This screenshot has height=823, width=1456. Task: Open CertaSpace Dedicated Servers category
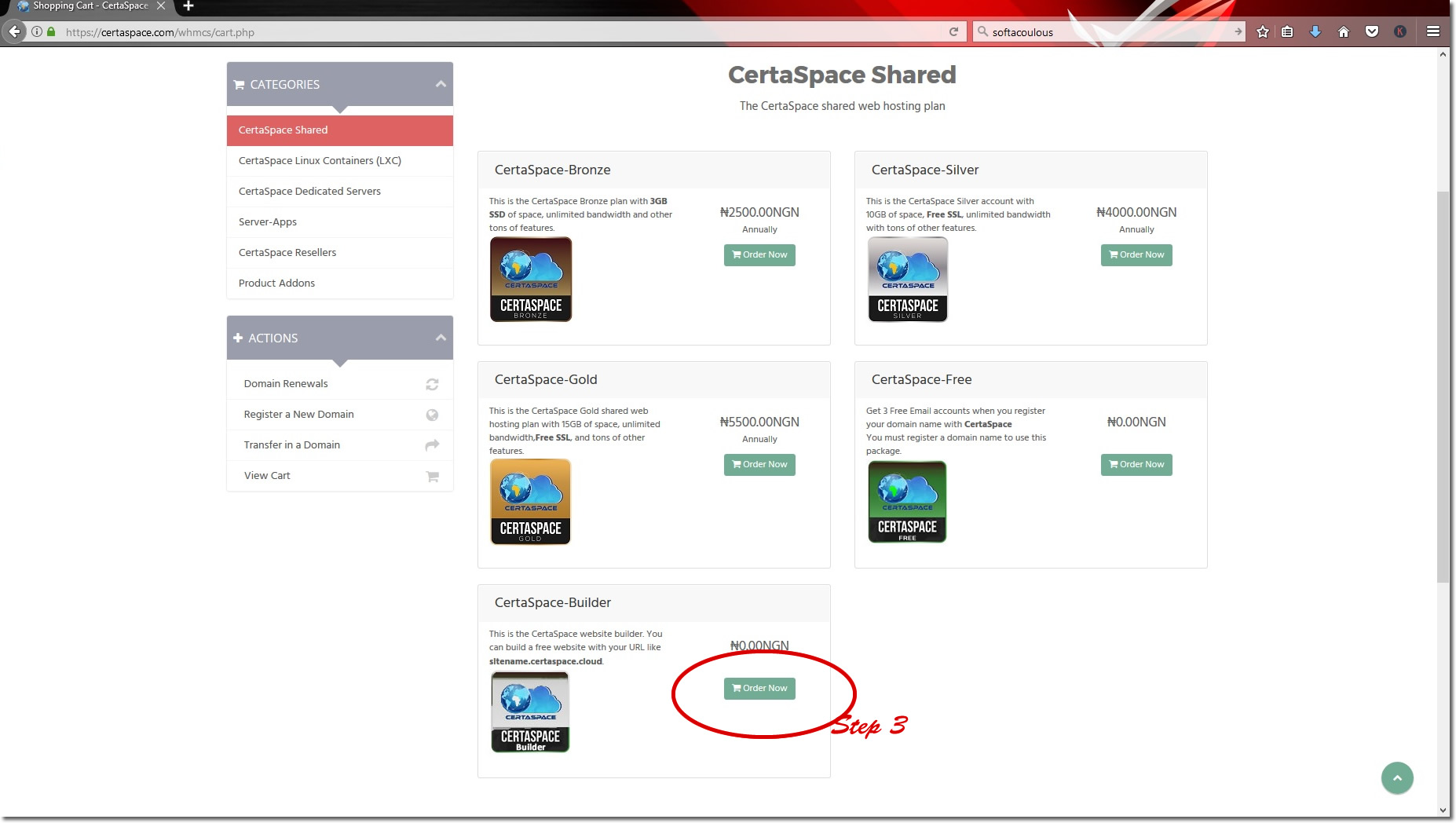click(340, 192)
